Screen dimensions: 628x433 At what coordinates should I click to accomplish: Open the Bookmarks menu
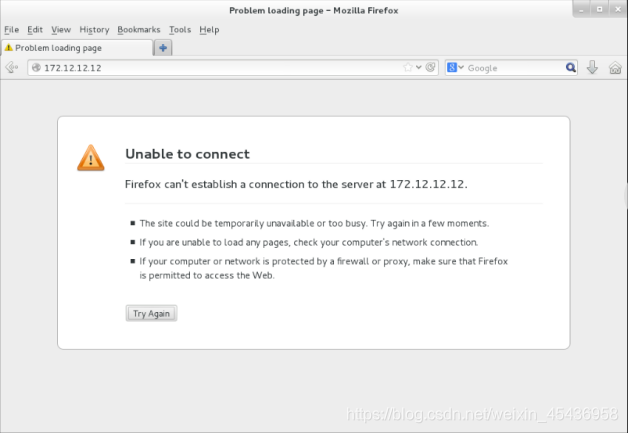139,30
